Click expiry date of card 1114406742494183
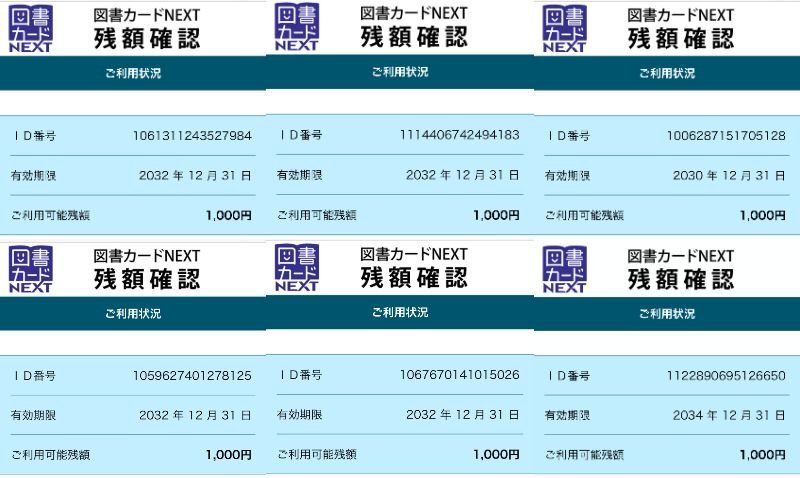The image size is (800, 478). (463, 175)
